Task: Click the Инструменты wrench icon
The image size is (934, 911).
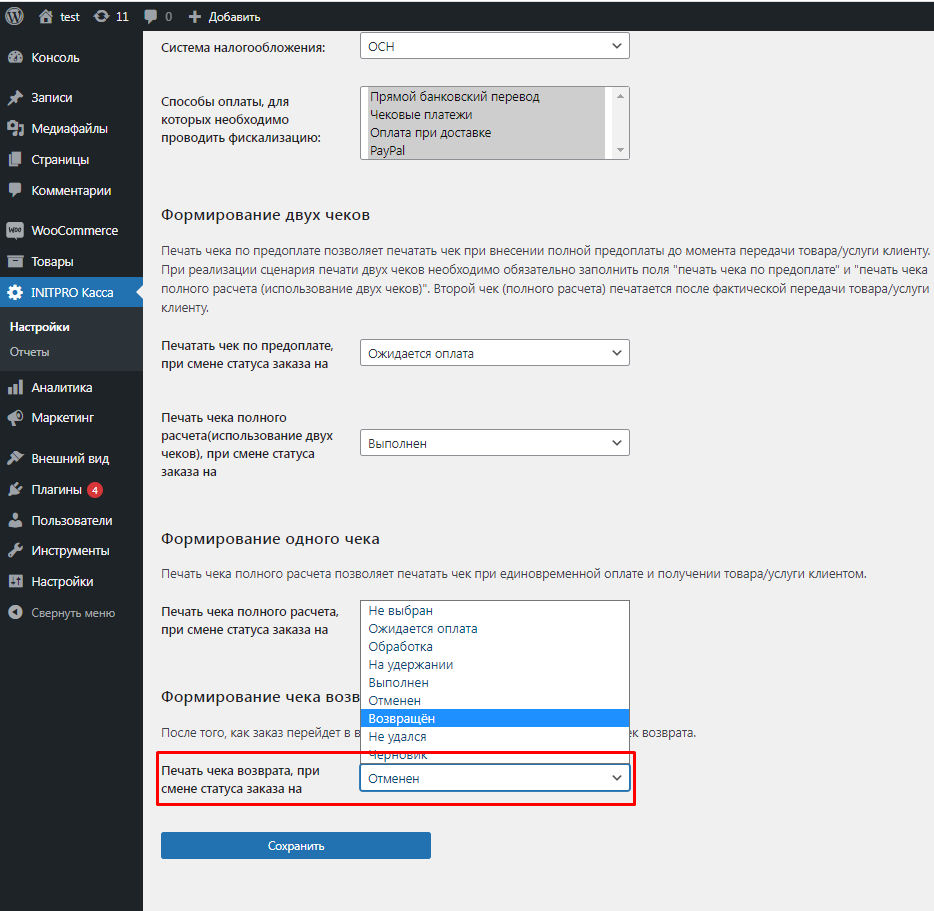Action: point(15,551)
